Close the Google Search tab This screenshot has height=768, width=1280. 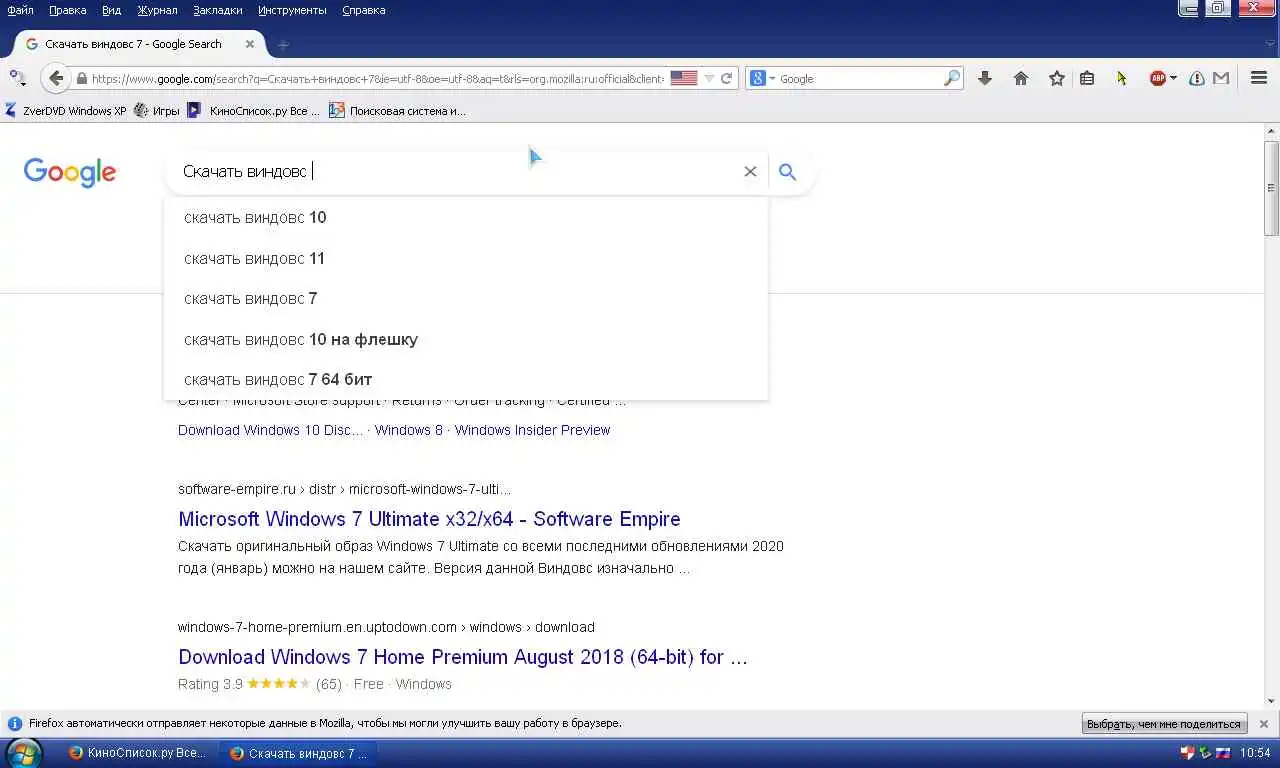click(x=250, y=44)
